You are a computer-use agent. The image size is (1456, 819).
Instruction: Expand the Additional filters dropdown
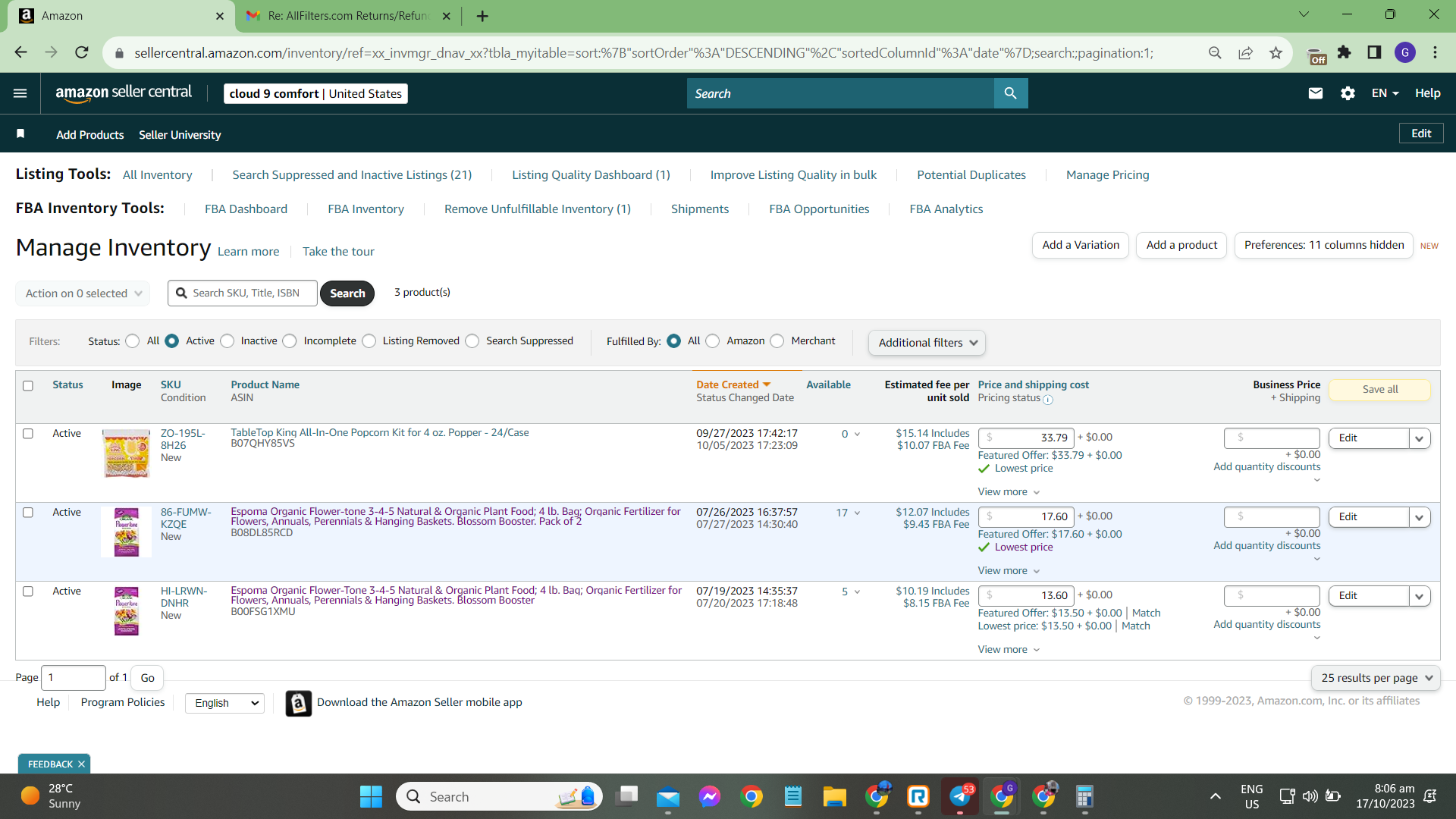point(927,343)
